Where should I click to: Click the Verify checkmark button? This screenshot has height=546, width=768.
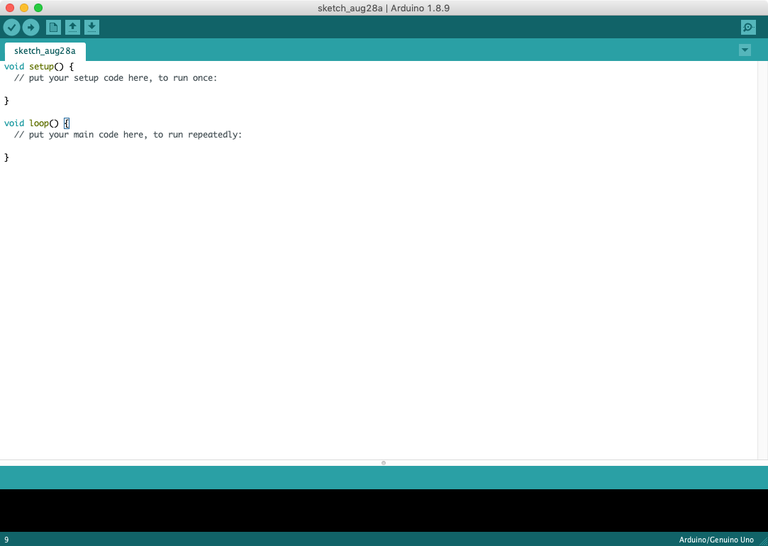(x=12, y=27)
